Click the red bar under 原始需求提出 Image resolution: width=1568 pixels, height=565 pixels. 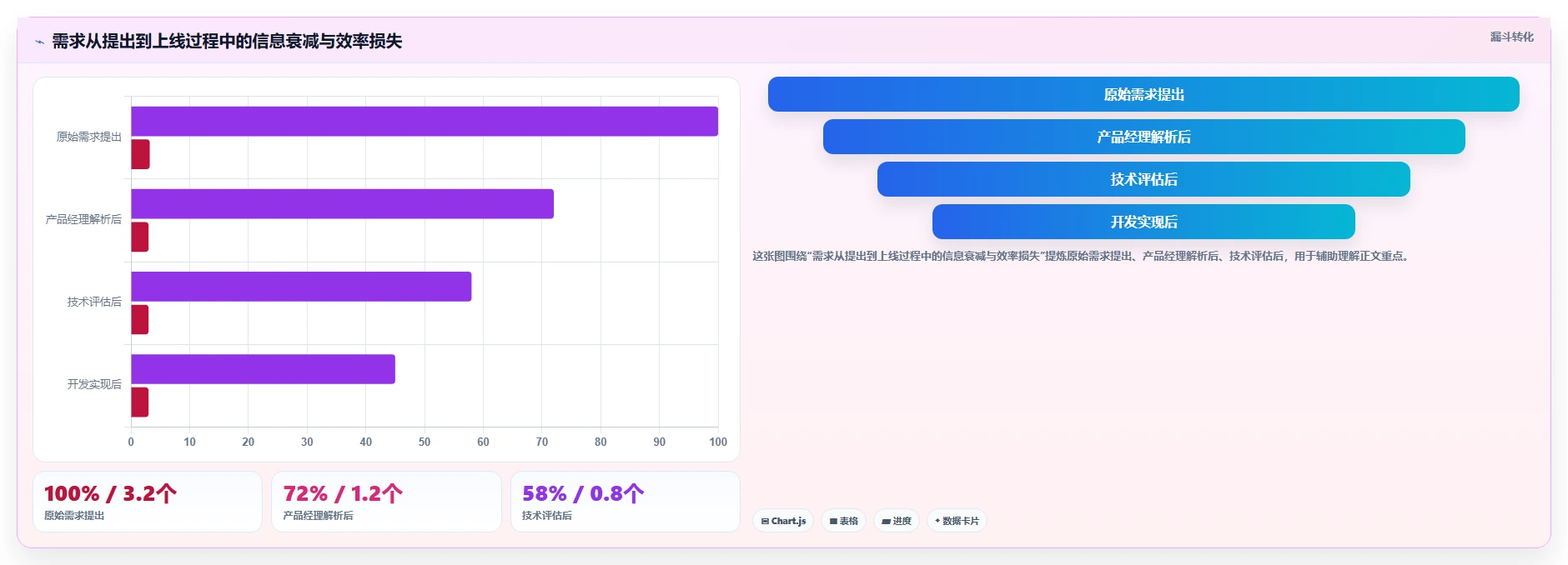(140, 154)
